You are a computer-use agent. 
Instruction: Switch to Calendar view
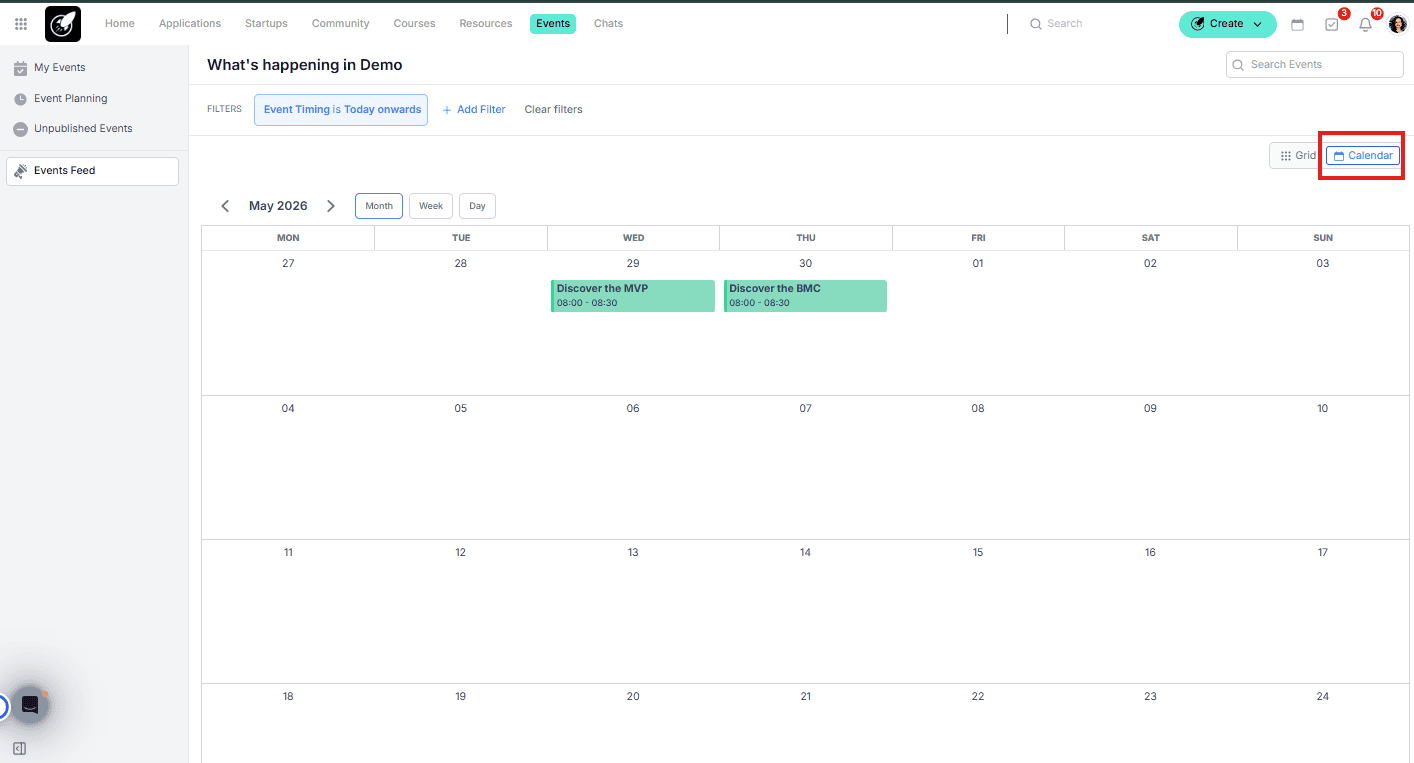[1362, 156]
